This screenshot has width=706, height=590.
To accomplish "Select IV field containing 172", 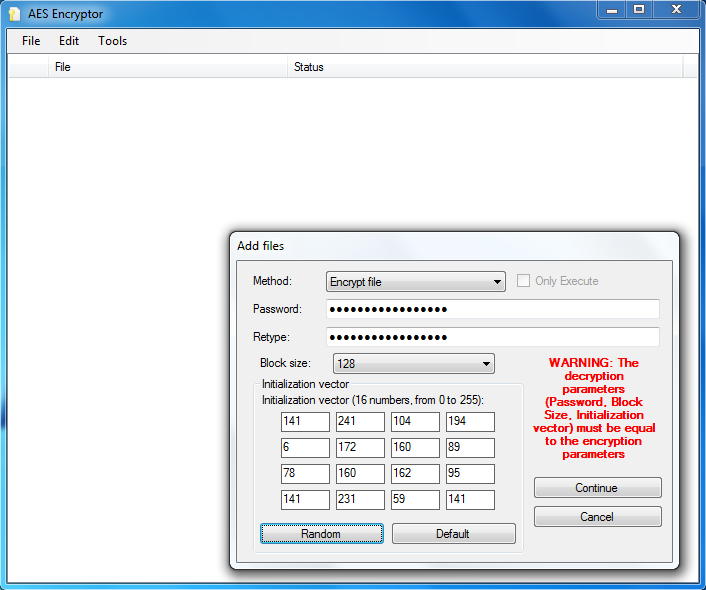I will coord(360,448).
